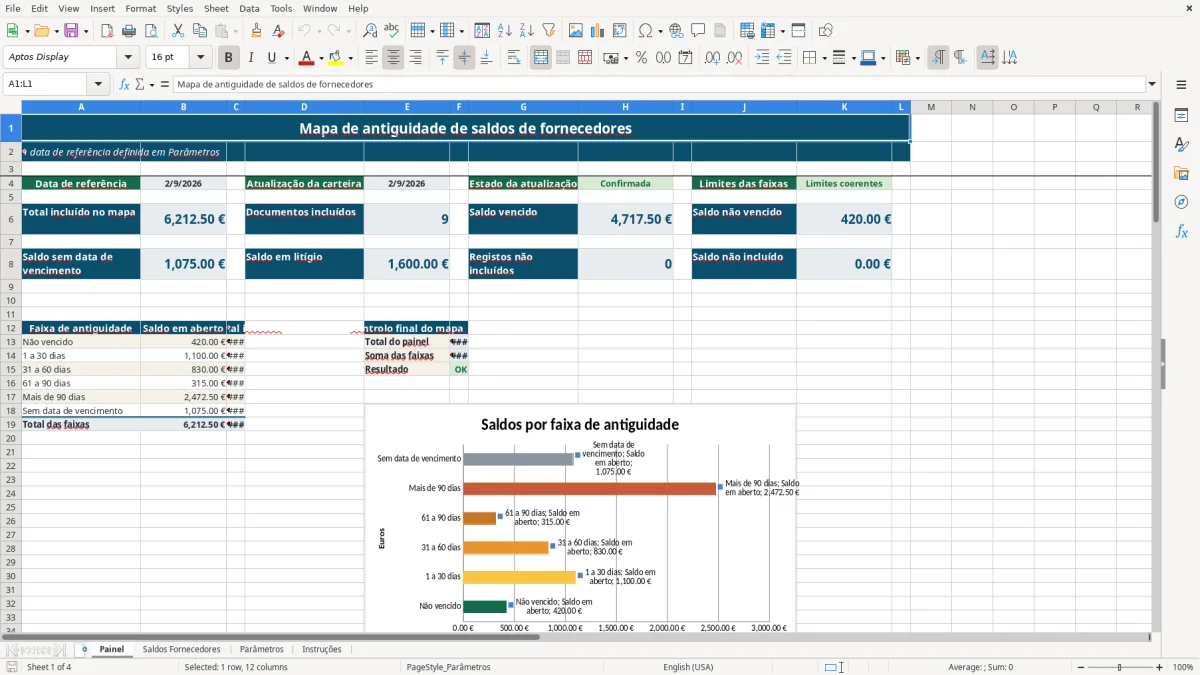This screenshot has height=675, width=1200.
Task: Toggle Bold formatting
Action: 229,58
